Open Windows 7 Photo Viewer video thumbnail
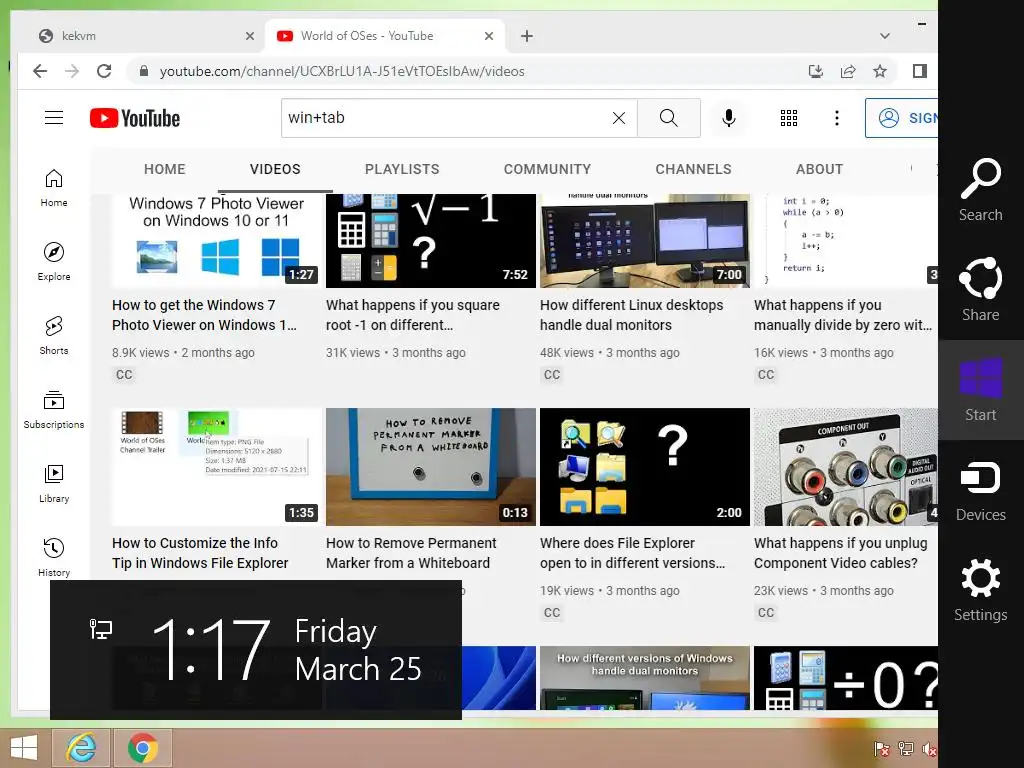This screenshot has width=1024, height=768. 217,240
